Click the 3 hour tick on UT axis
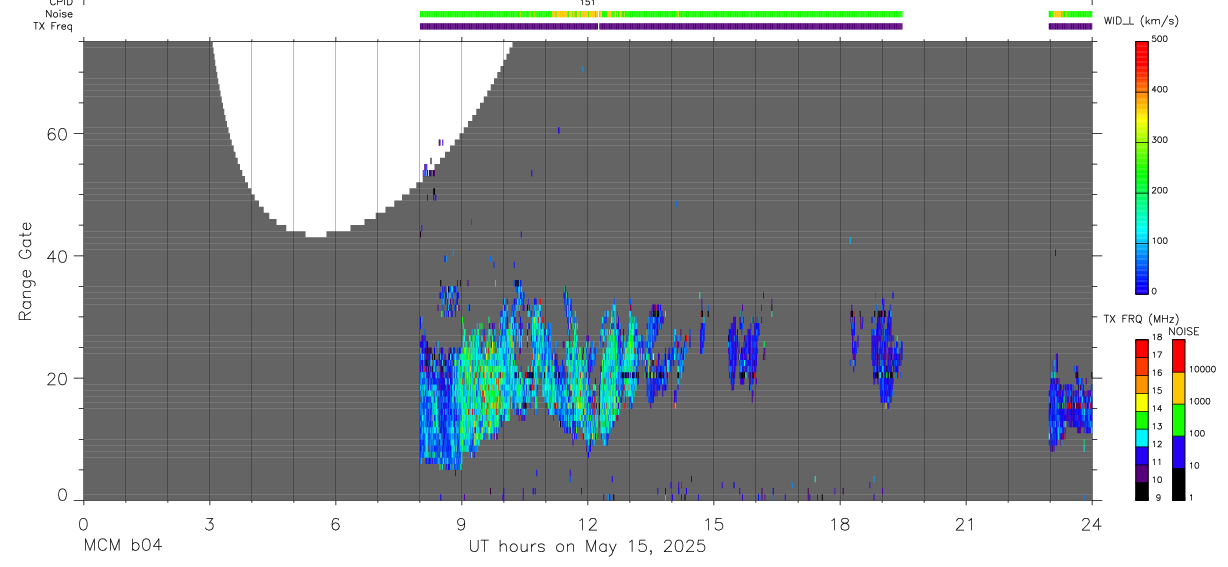Image resolution: width=1228 pixels, height=567 pixels. click(209, 523)
